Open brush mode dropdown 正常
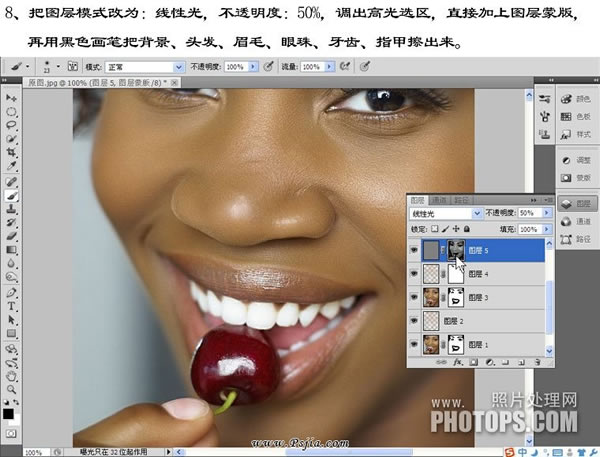 point(145,67)
